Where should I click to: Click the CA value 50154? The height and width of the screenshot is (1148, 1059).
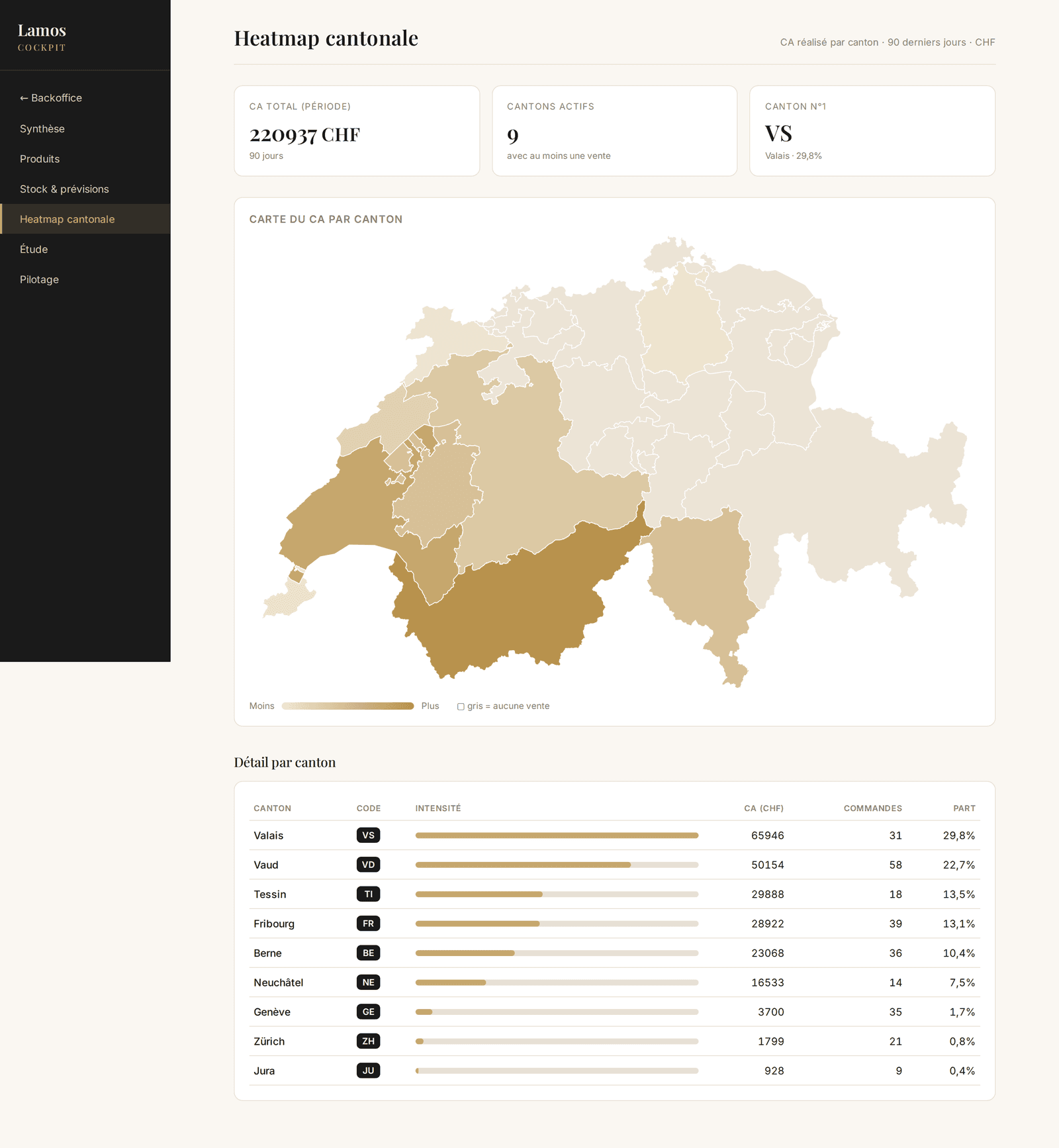(x=768, y=865)
